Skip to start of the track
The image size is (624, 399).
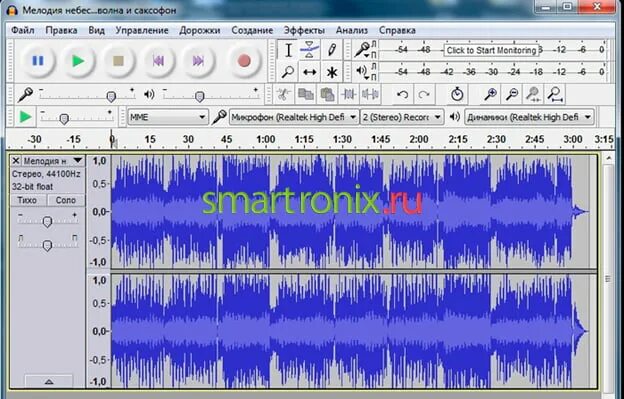(158, 61)
